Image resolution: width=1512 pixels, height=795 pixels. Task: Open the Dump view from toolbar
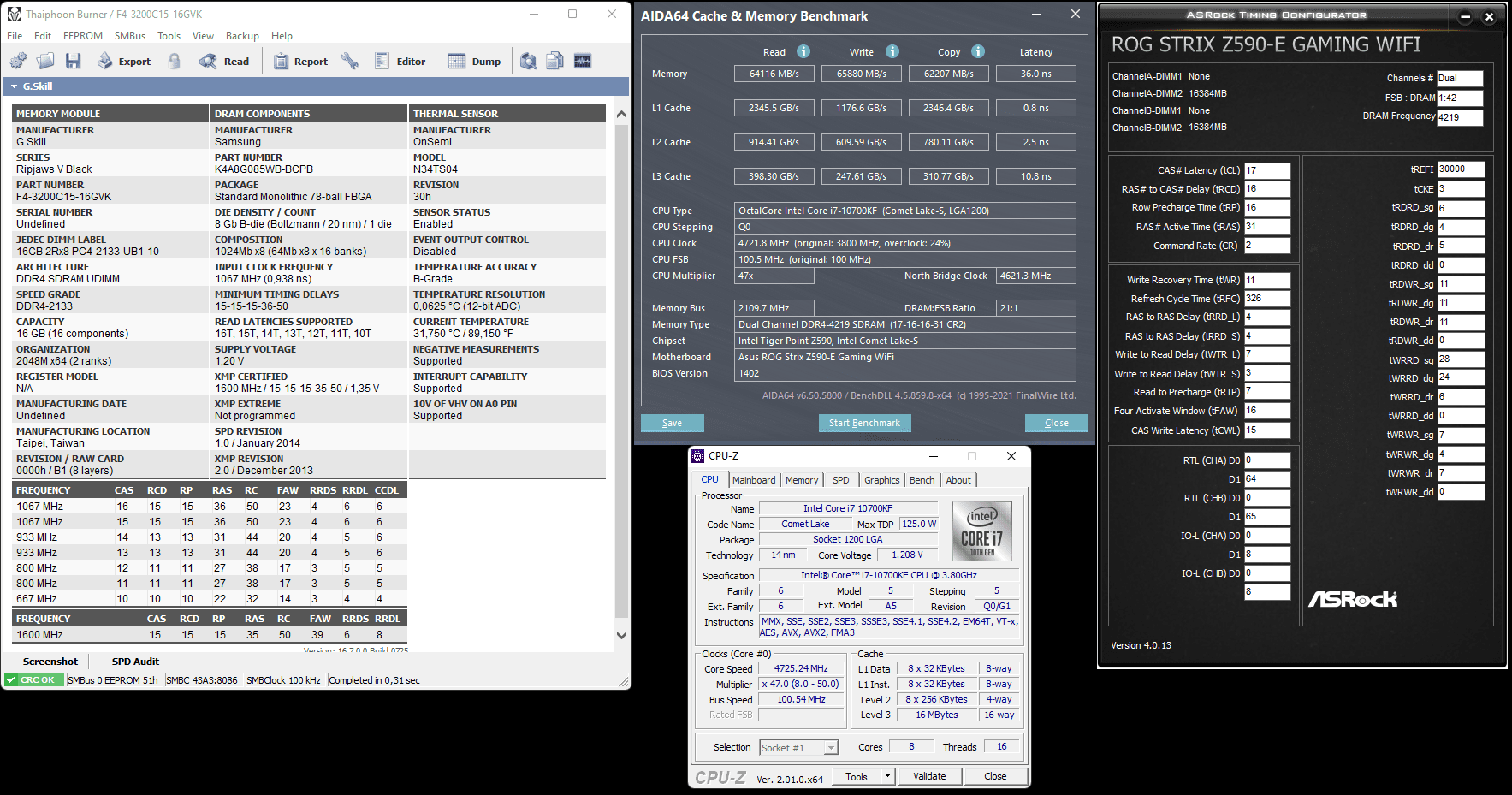click(475, 61)
